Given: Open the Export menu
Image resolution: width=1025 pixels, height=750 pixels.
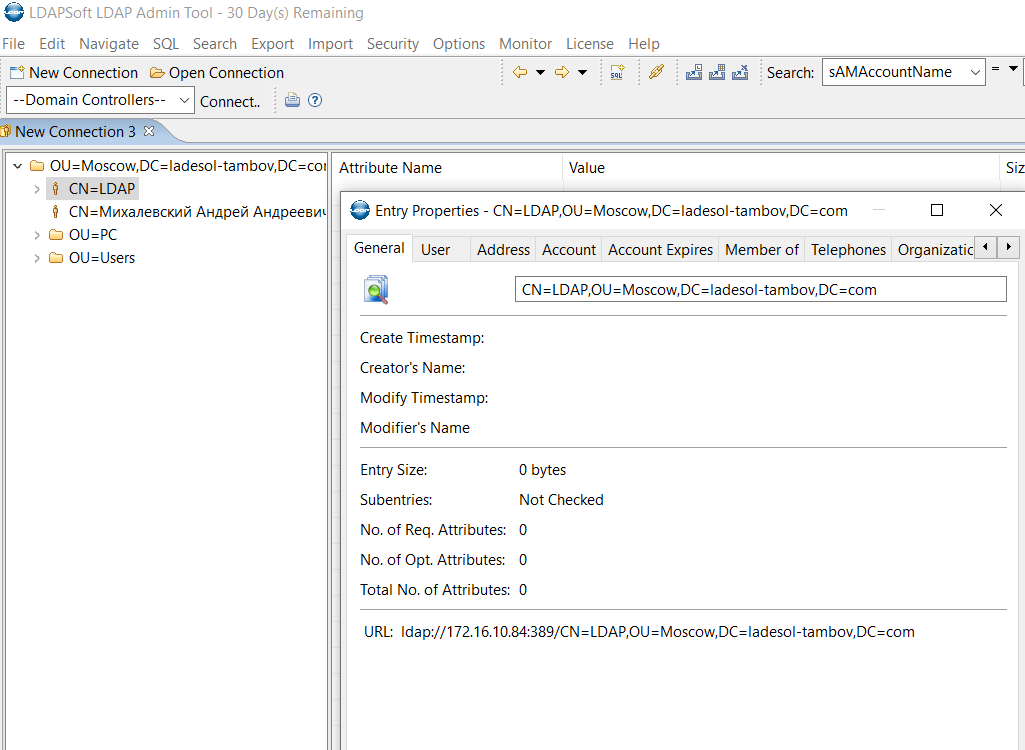Looking at the screenshot, I should pos(272,44).
